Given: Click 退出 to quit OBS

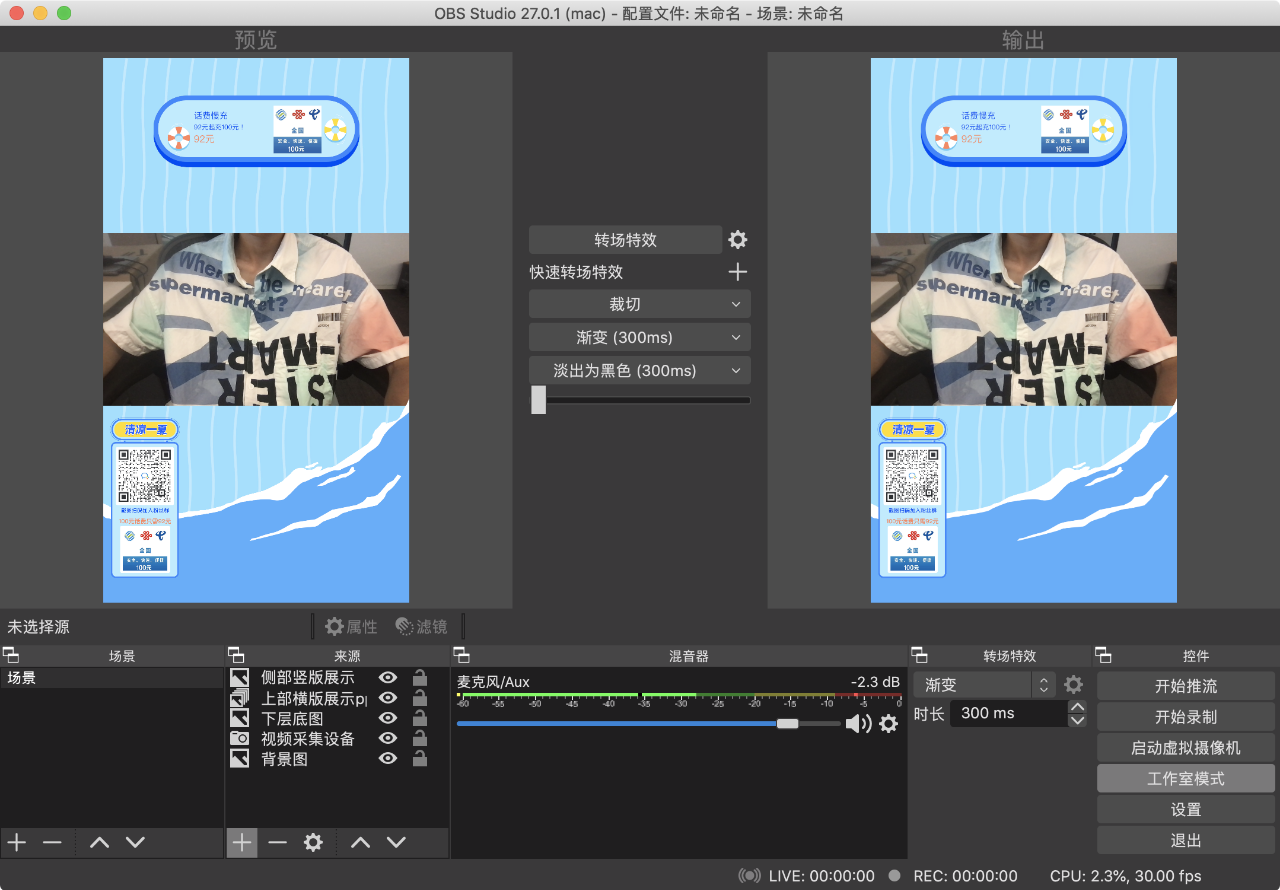Looking at the screenshot, I should click(x=1186, y=841).
